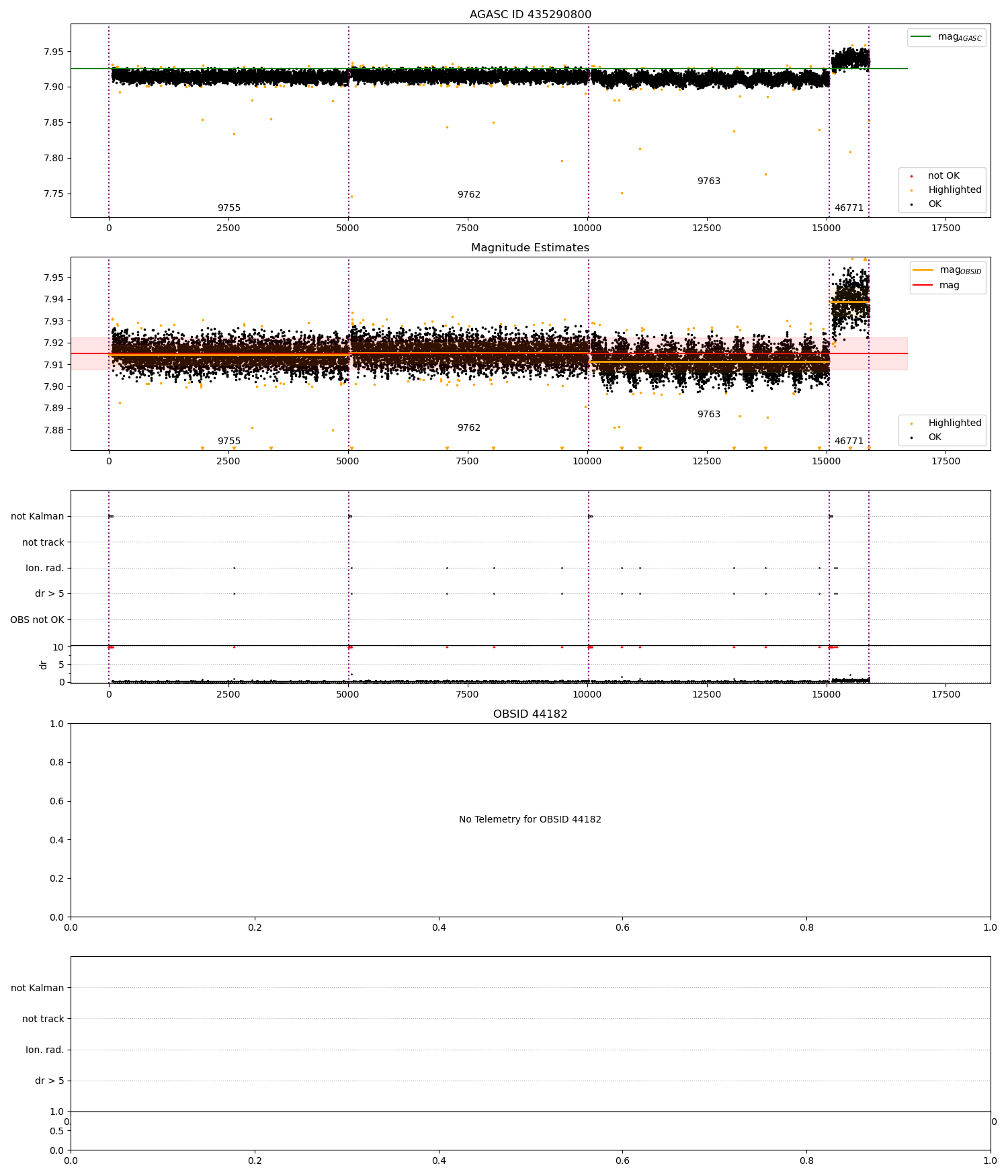Click 7.88 y-tick on Magnitude Estimates plot
This screenshot has height=1176, width=1008.
point(54,430)
